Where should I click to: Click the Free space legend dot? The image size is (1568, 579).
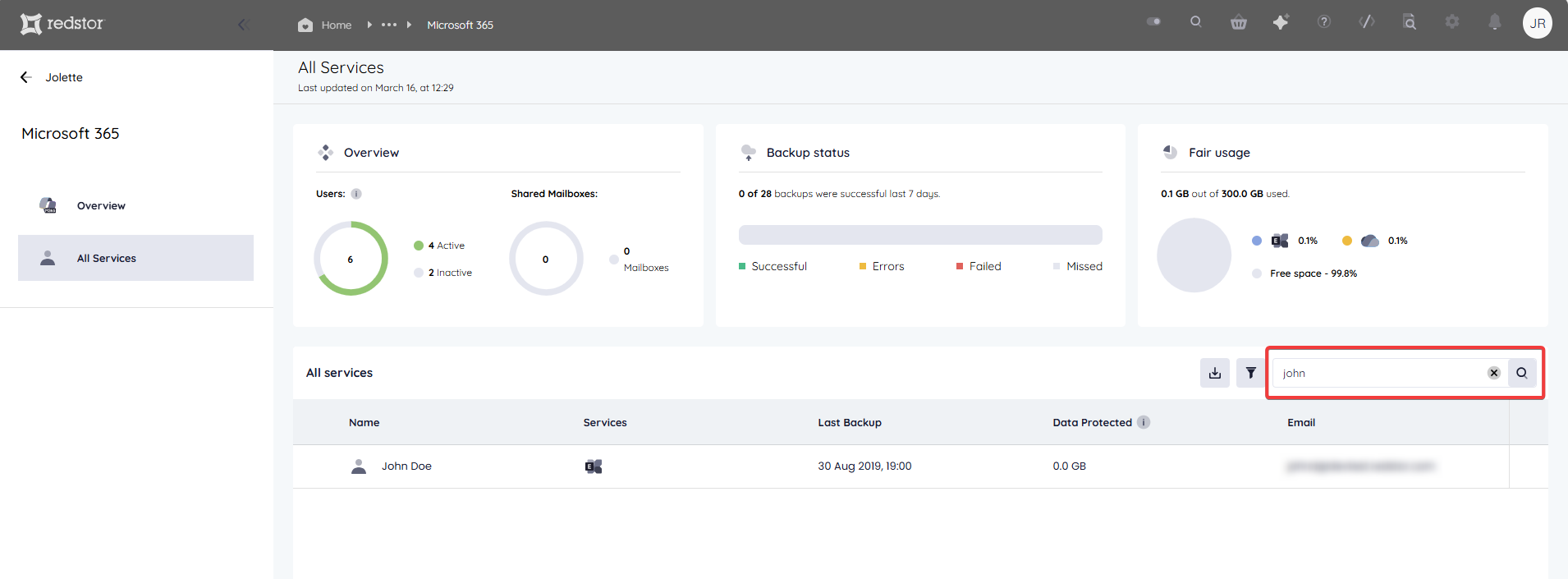click(x=1257, y=273)
